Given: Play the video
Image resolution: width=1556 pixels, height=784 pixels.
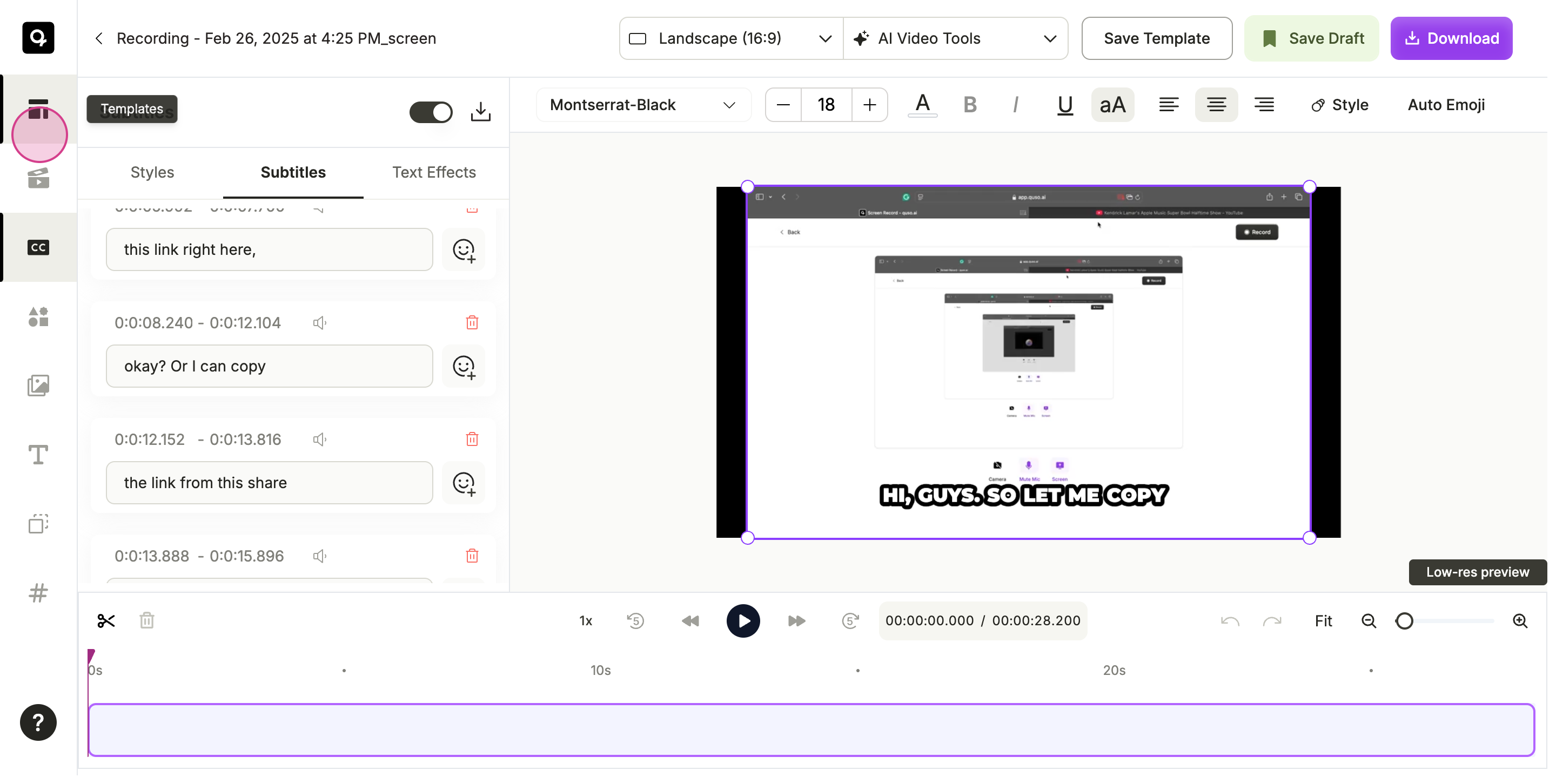Looking at the screenshot, I should (x=743, y=621).
